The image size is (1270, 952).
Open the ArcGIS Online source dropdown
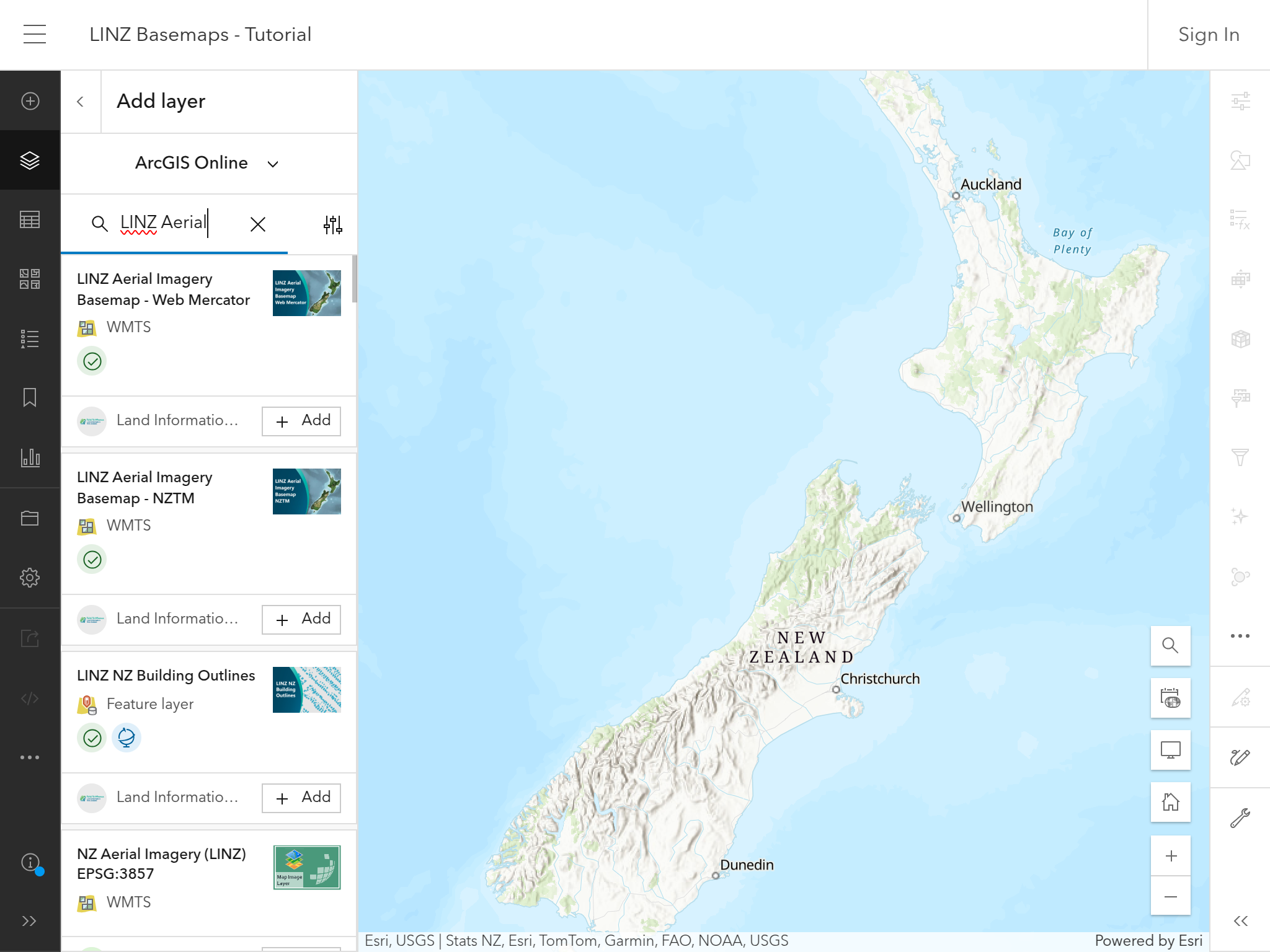pos(273,163)
